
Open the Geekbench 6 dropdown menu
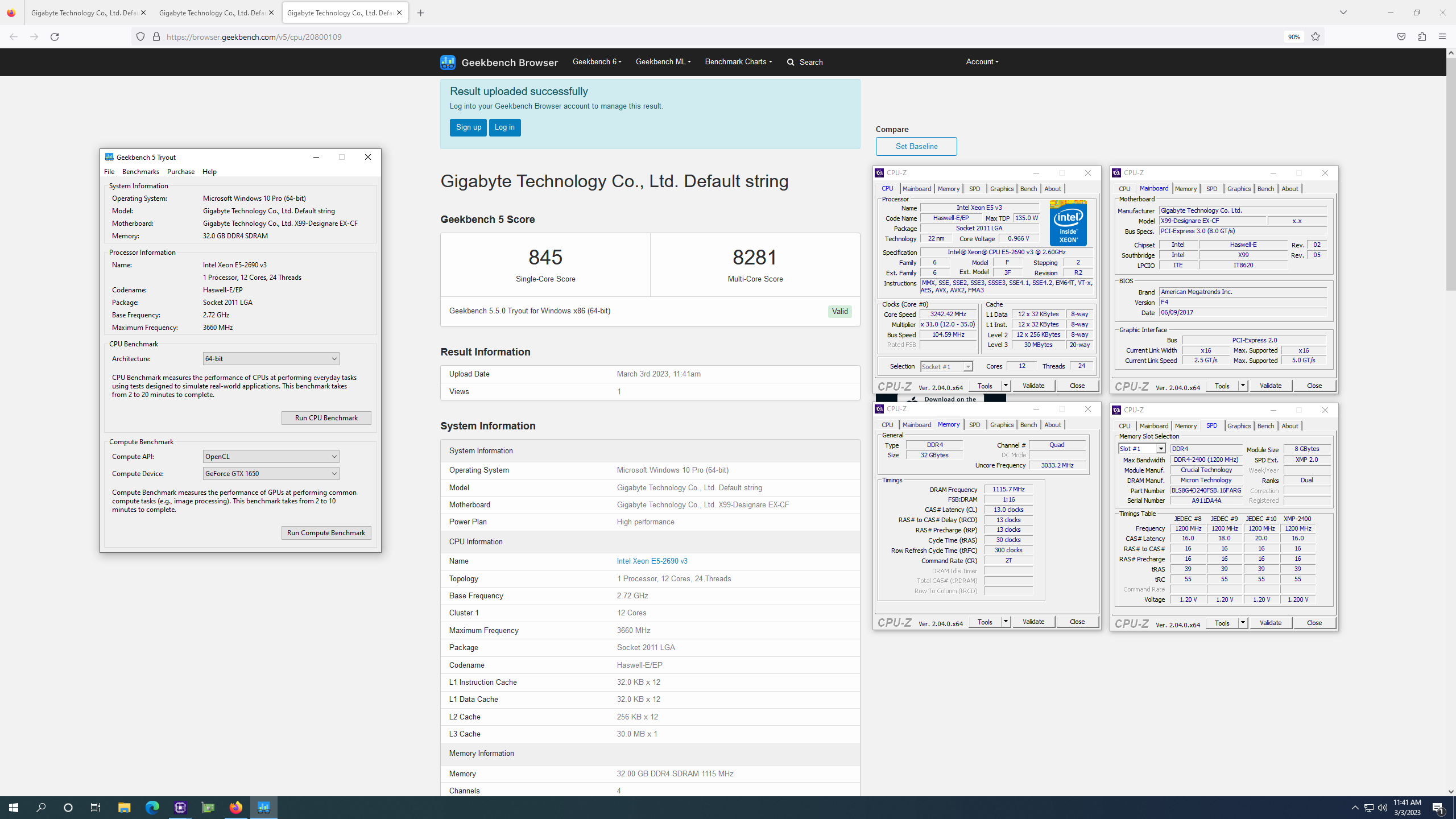coord(597,61)
